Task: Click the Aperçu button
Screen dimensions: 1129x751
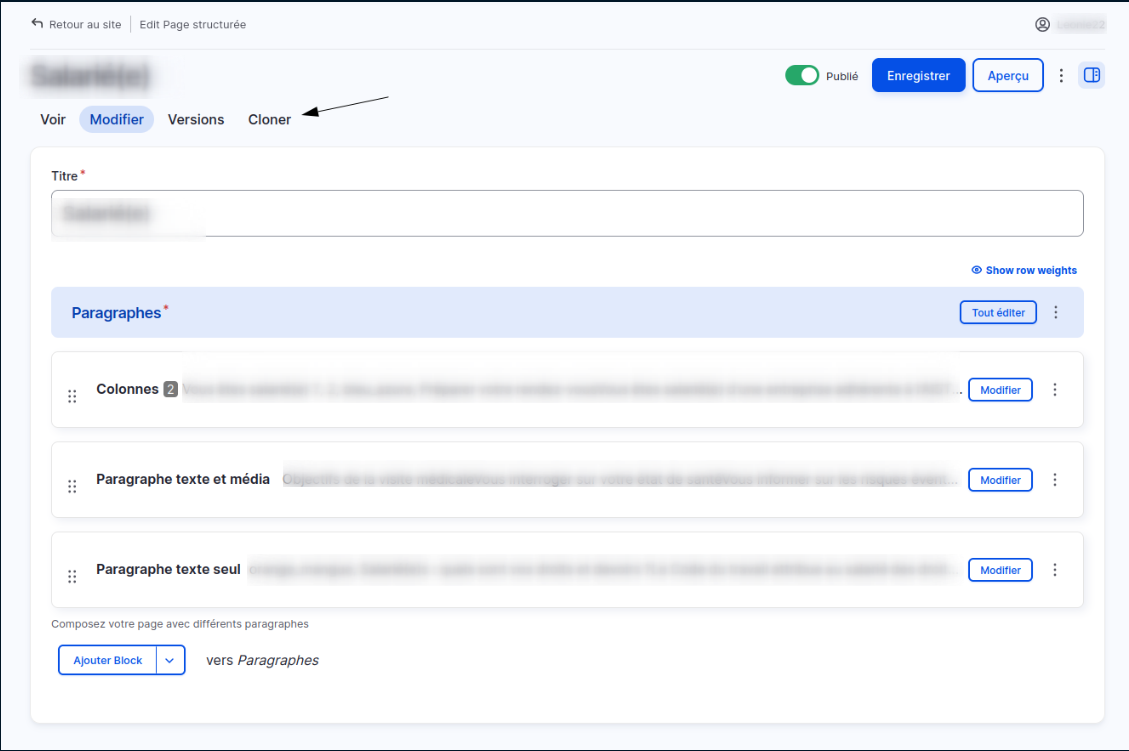Action: tap(1007, 75)
